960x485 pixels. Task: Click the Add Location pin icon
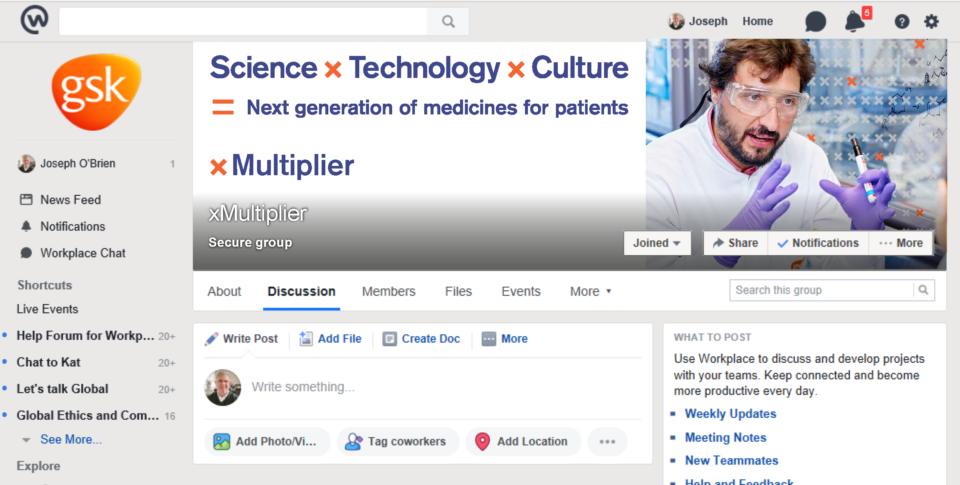(482, 442)
